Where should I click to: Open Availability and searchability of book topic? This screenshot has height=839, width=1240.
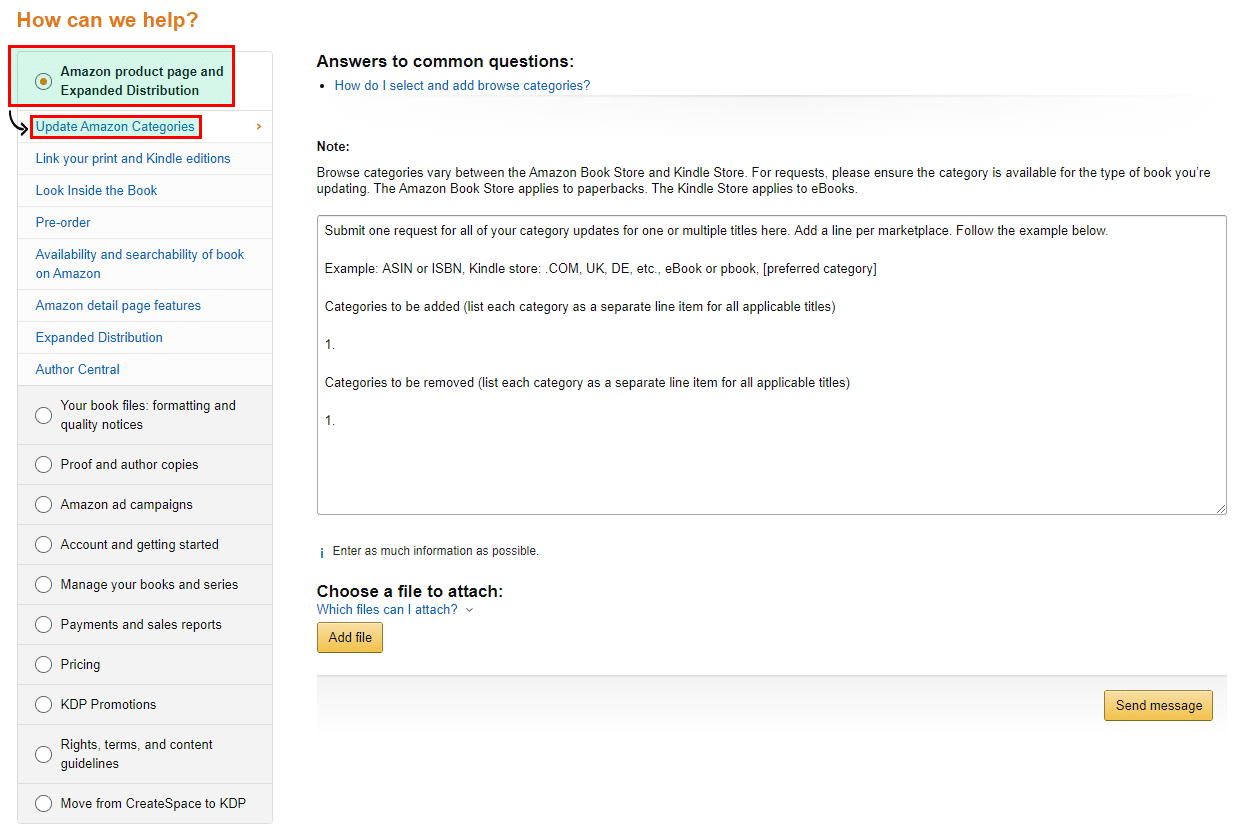[140, 264]
